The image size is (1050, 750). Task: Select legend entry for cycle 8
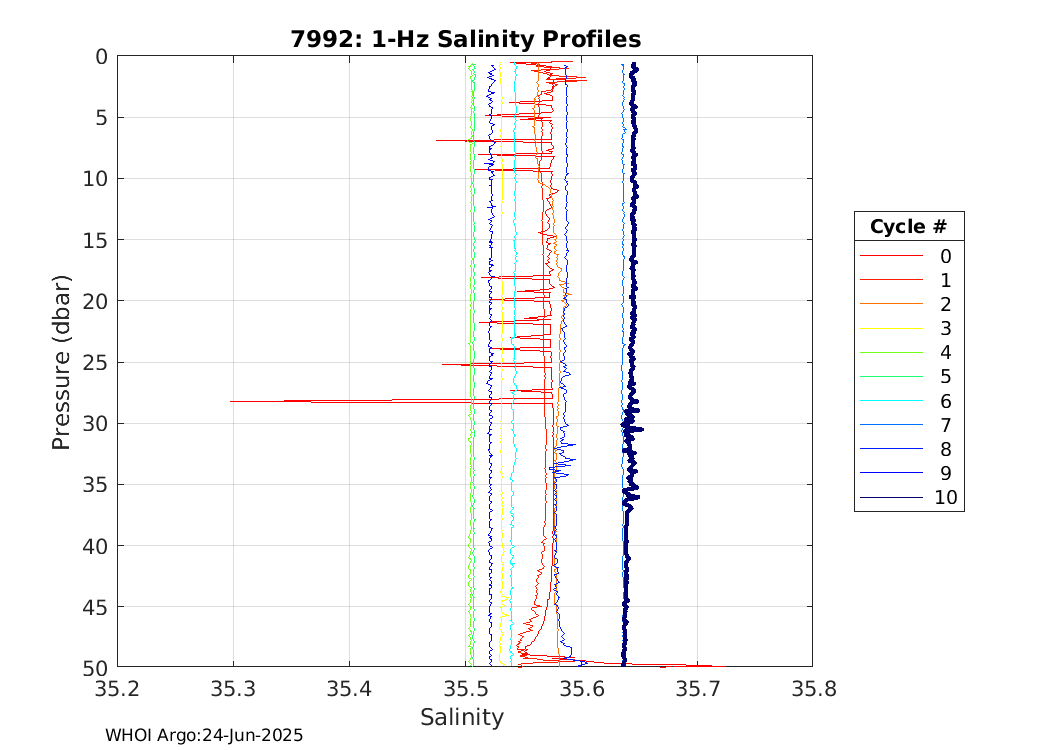click(908, 449)
